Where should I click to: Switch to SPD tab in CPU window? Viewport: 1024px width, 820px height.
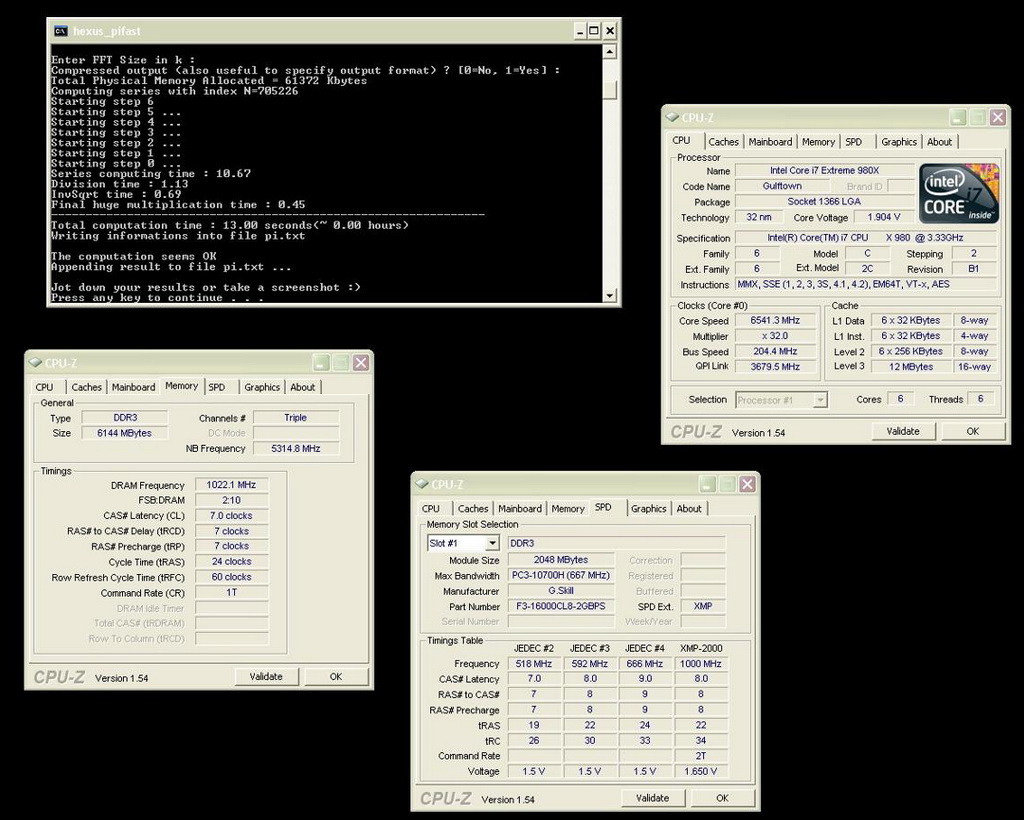[x=854, y=142]
